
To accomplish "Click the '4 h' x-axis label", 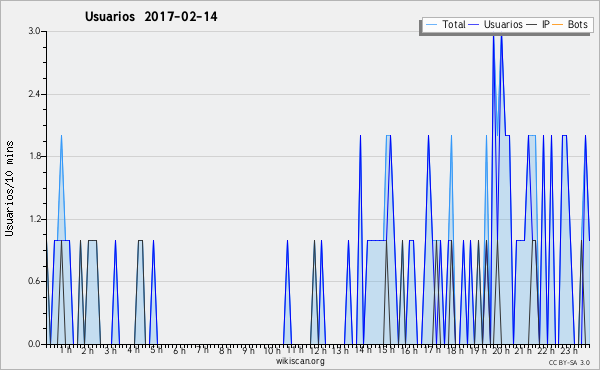I will click(x=134, y=350).
